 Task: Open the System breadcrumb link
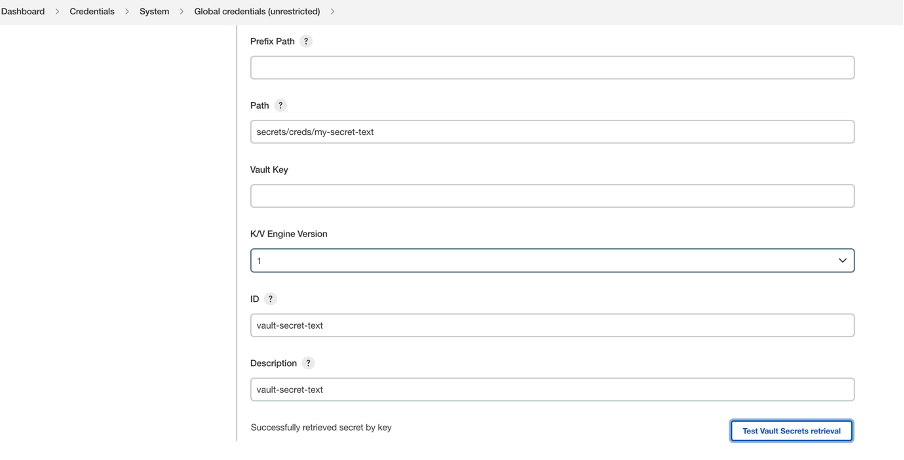(x=154, y=11)
